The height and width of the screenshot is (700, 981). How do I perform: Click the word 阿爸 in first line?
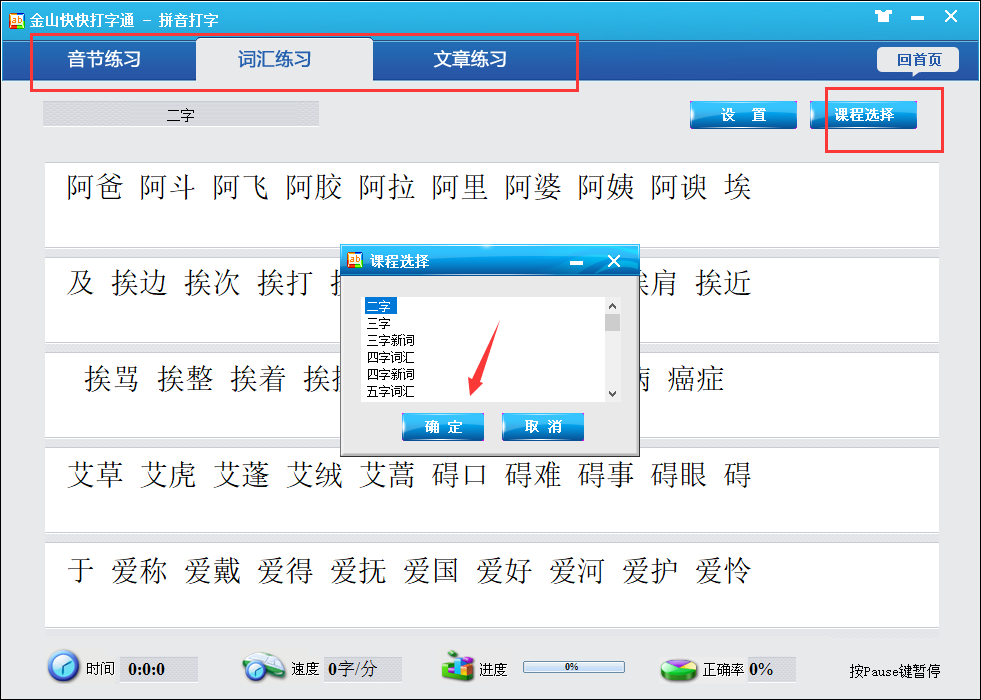(94, 187)
